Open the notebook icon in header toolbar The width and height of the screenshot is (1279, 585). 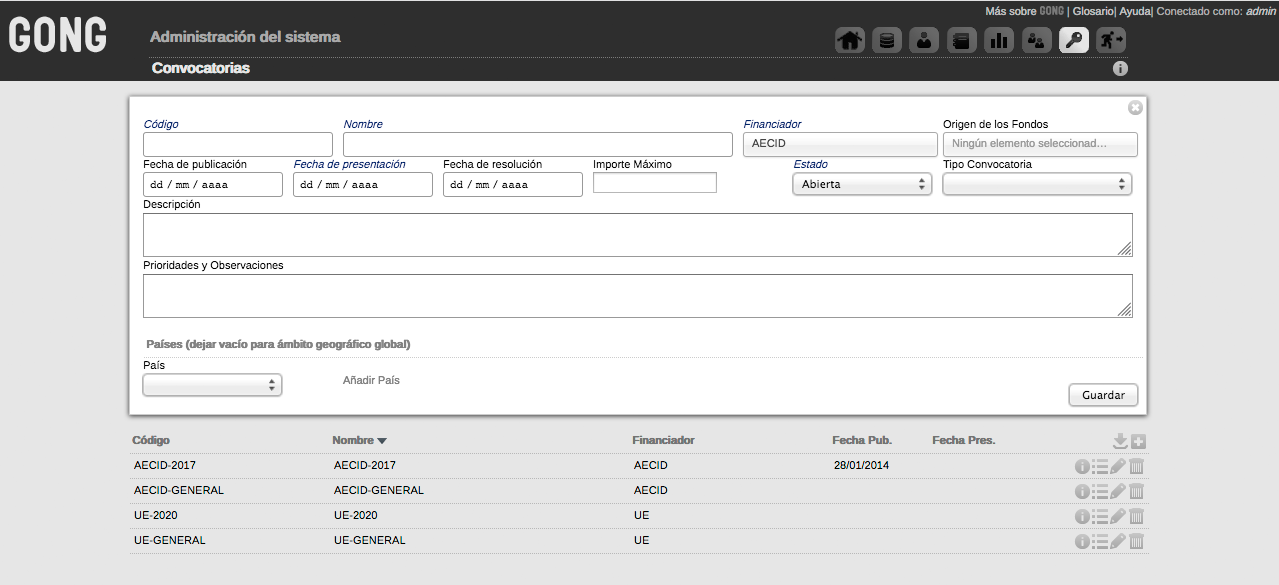pyautogui.click(x=962, y=41)
